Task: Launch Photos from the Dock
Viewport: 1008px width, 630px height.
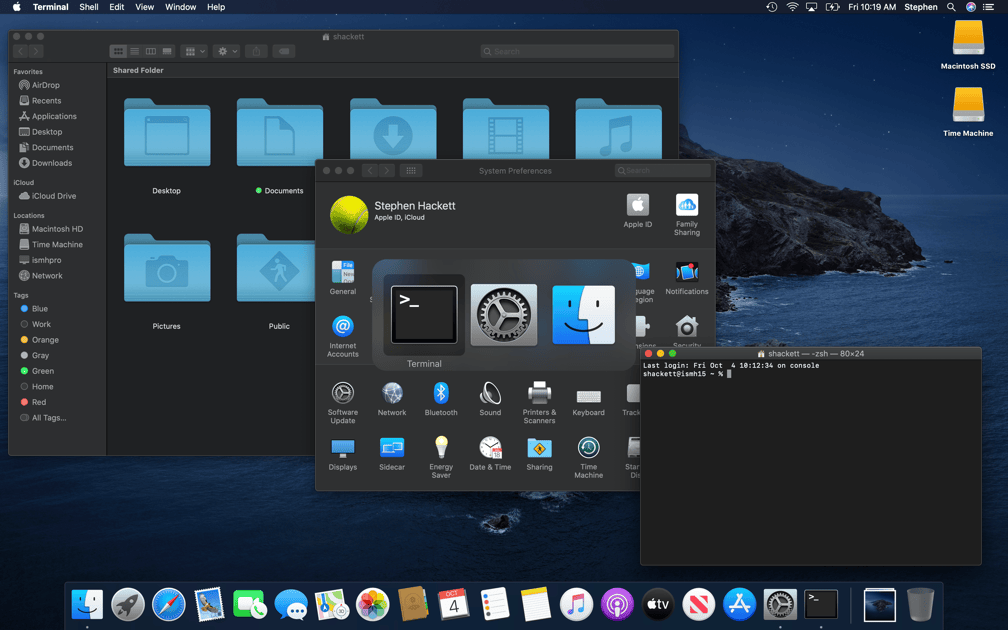Action: coord(372,604)
